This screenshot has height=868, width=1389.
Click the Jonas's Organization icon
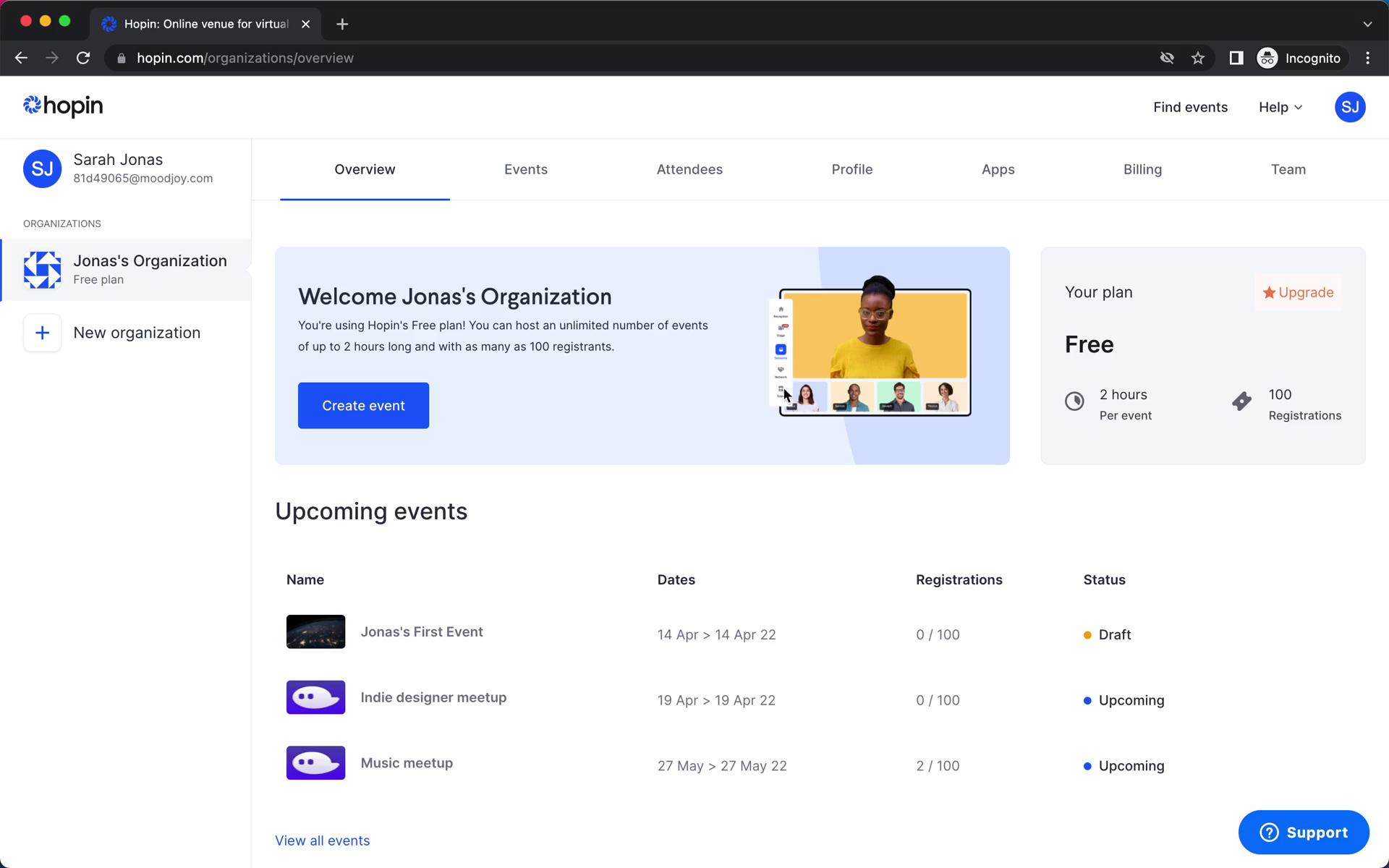click(x=42, y=268)
